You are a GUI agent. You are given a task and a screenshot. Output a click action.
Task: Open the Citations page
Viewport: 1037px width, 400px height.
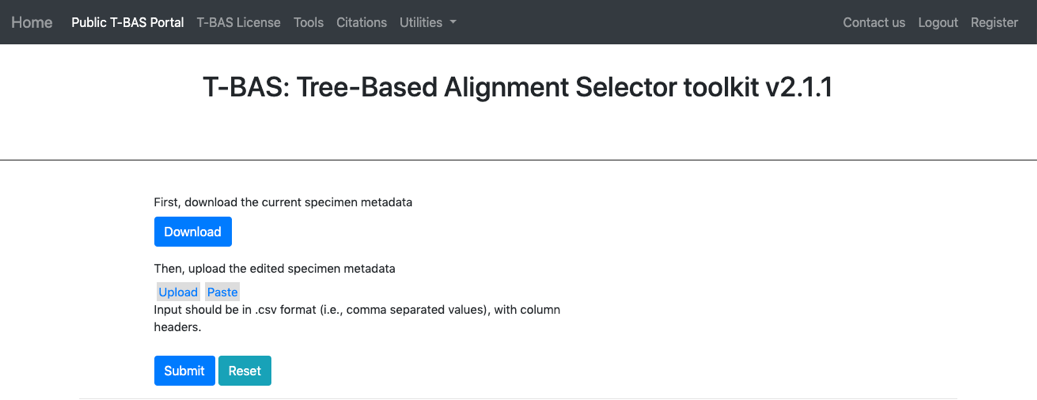[362, 22]
